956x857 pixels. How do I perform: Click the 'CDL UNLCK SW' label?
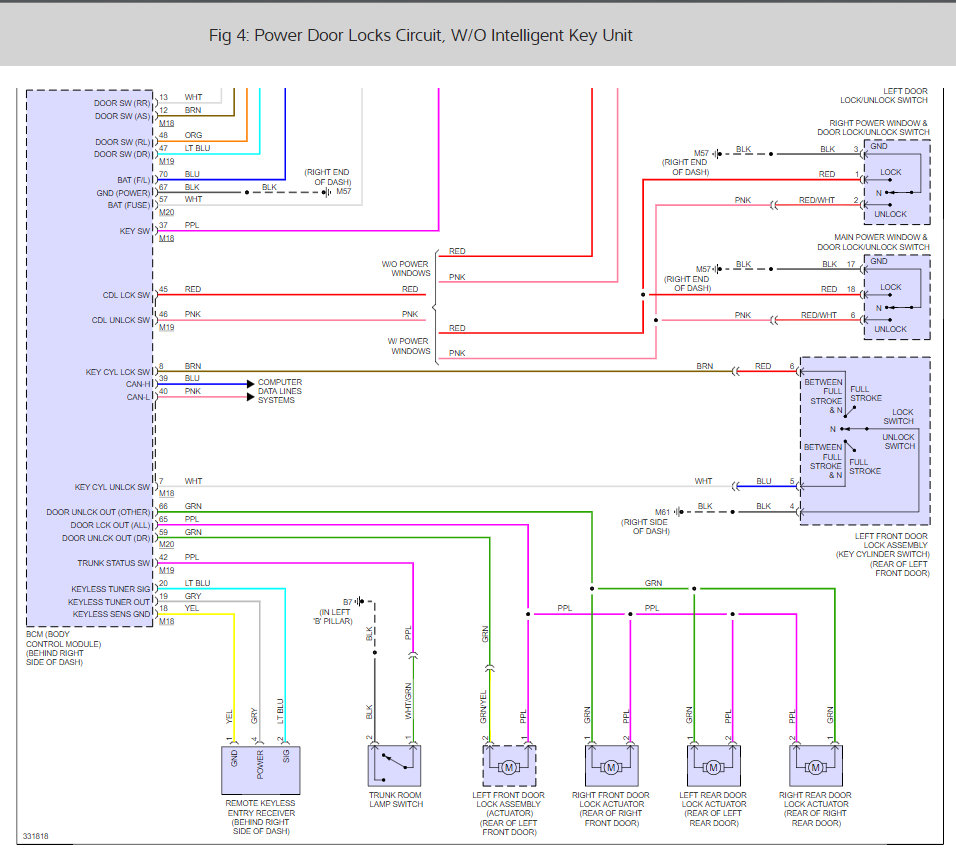coord(121,320)
